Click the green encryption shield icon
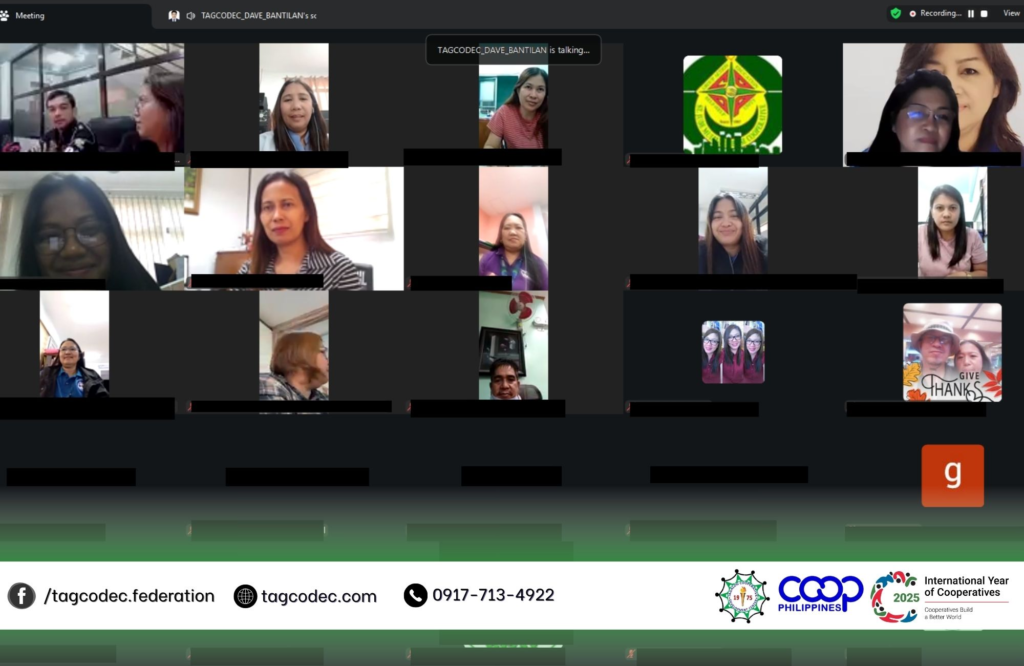 tap(895, 13)
